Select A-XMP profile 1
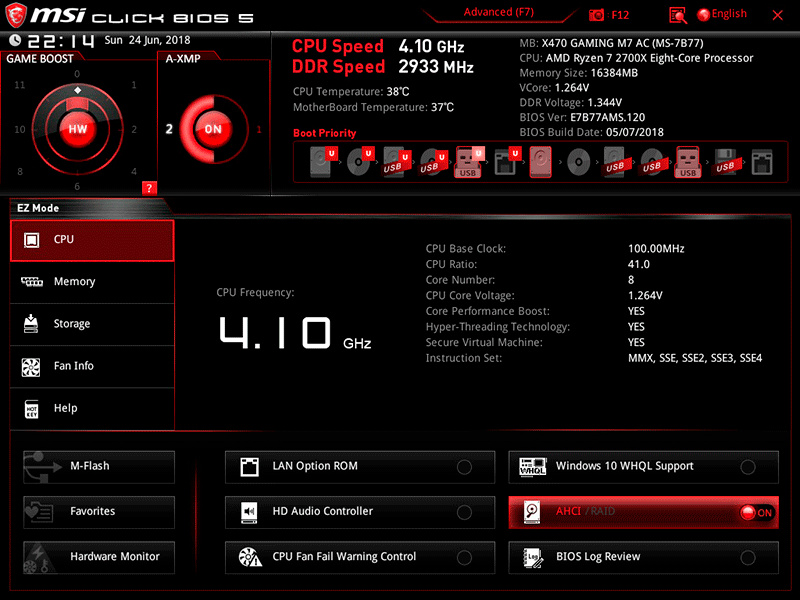The height and width of the screenshot is (600, 800). point(259,130)
